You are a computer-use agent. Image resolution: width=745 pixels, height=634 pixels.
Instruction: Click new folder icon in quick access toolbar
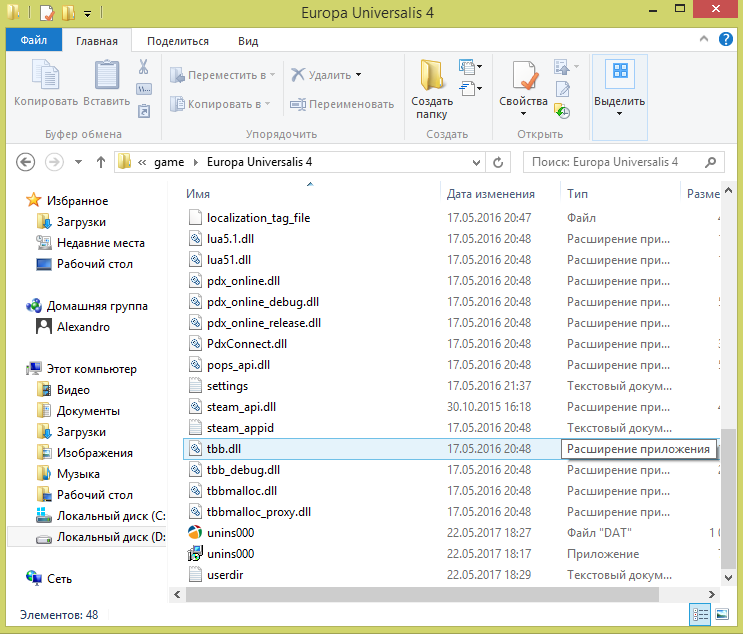(68, 12)
